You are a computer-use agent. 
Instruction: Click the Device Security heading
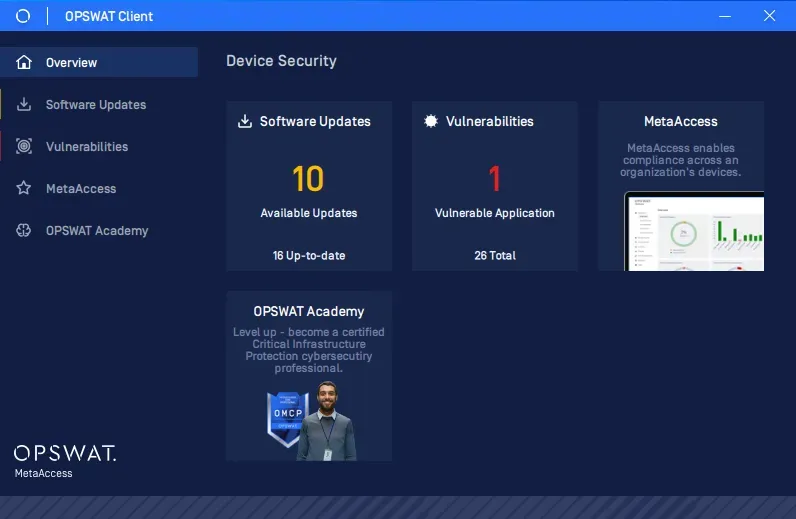tap(281, 61)
